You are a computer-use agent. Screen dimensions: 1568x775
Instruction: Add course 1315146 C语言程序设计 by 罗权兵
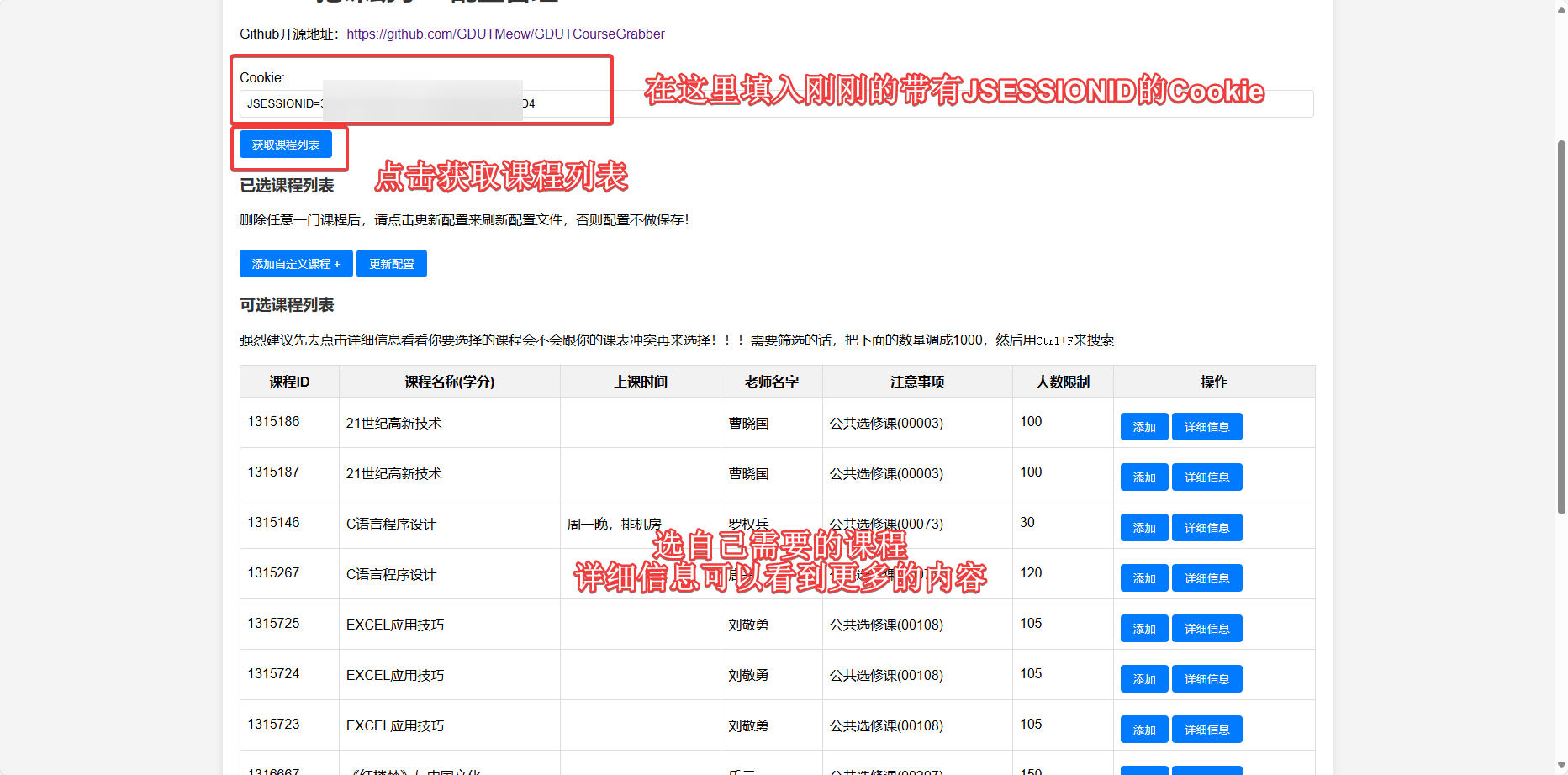click(1143, 527)
